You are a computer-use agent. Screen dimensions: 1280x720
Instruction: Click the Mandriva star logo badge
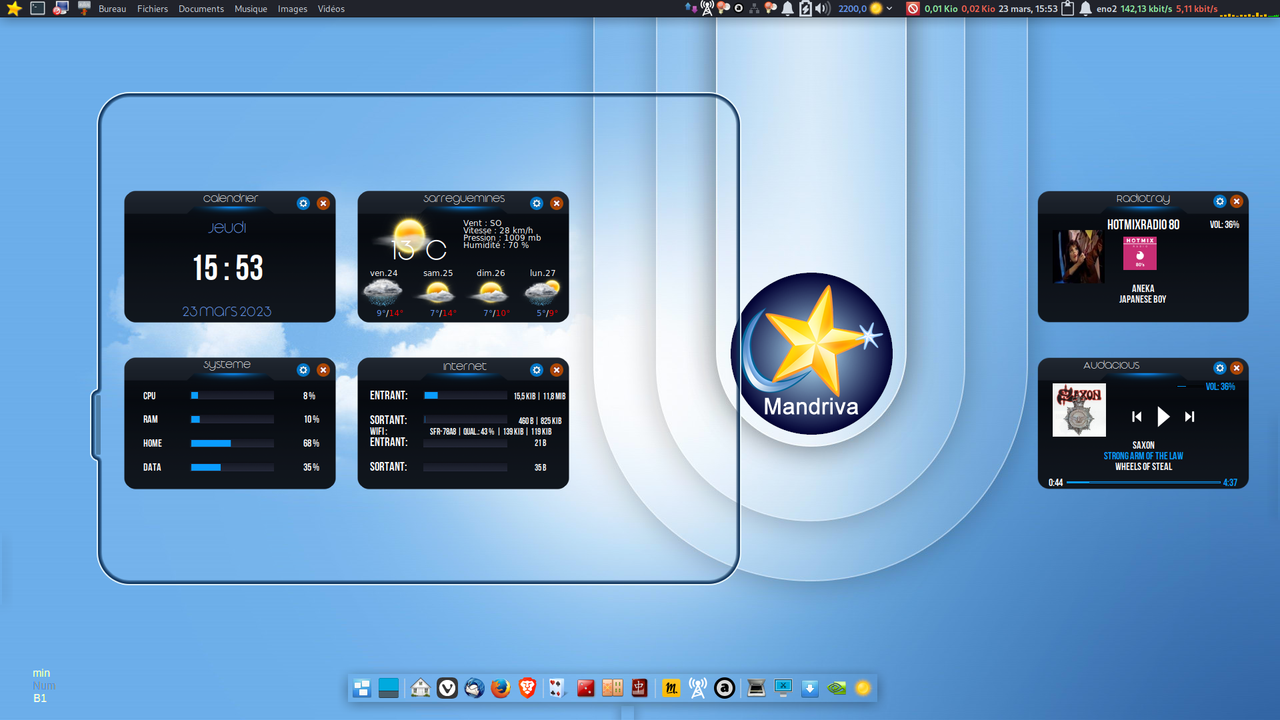(x=811, y=353)
